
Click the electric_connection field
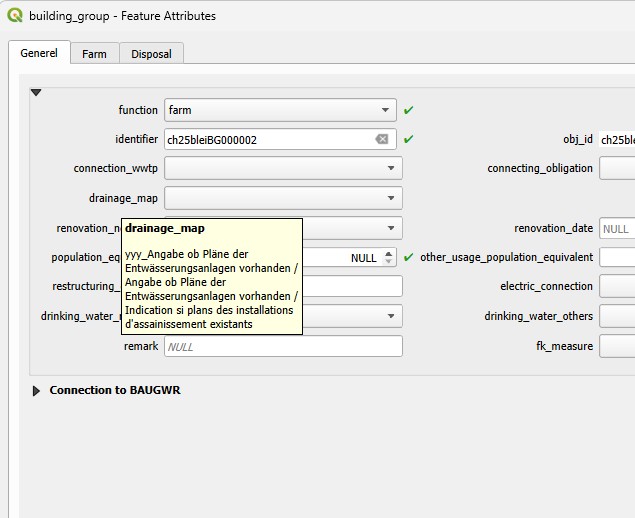(x=616, y=287)
